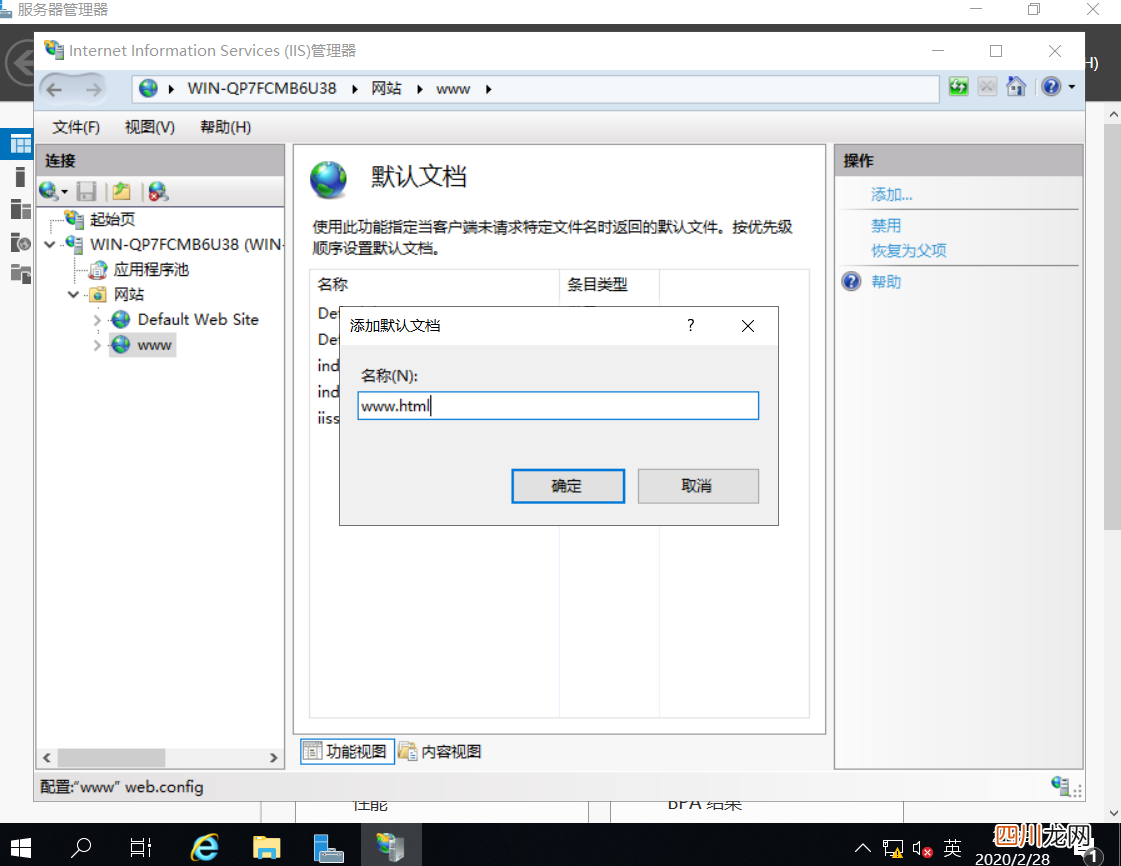The height and width of the screenshot is (866, 1121).
Task: Switch to 内容视图 tab
Action: [x=440, y=752]
